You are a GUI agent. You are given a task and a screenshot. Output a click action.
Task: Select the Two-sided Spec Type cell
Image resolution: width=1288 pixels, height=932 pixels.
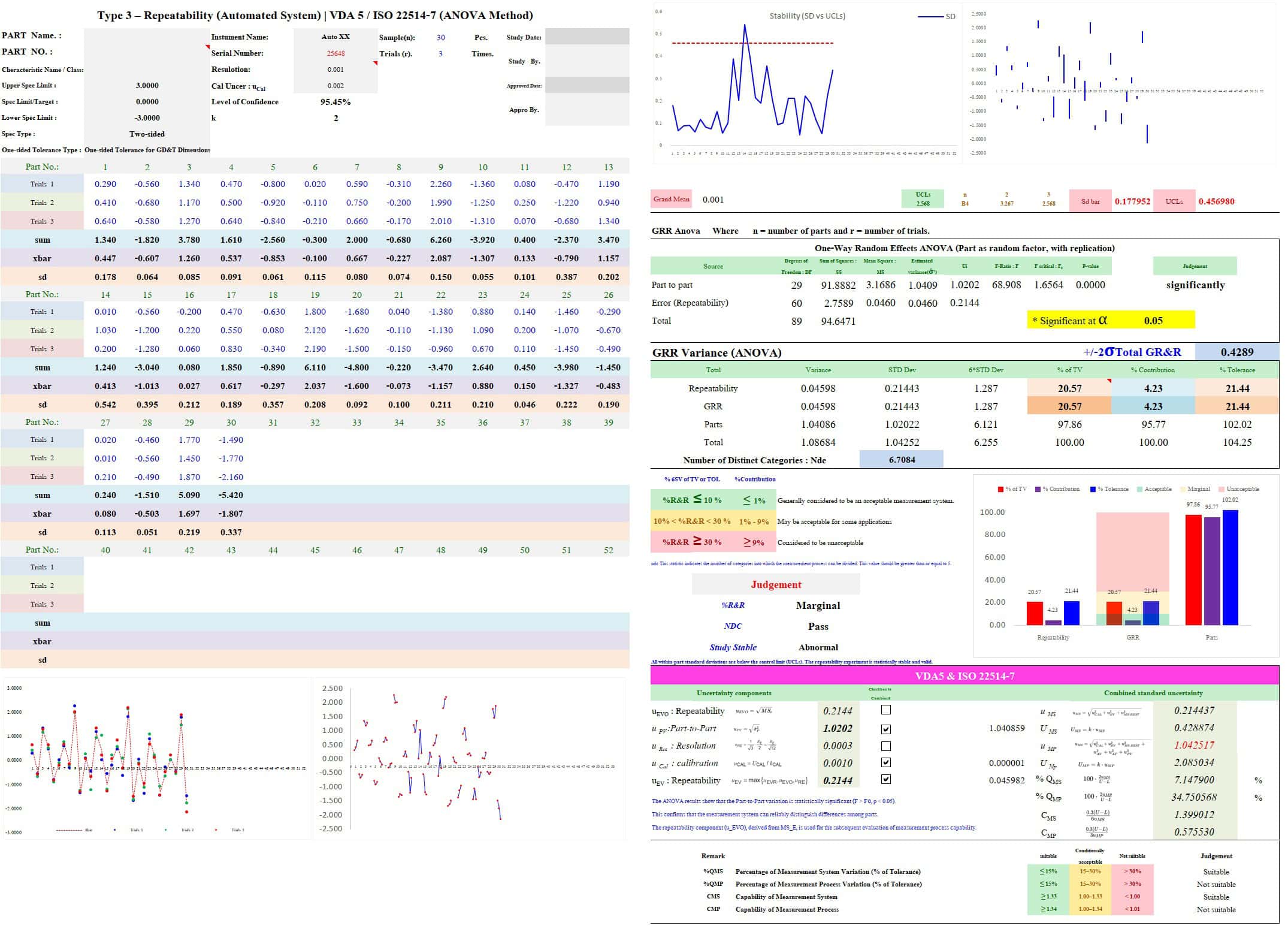(147, 134)
